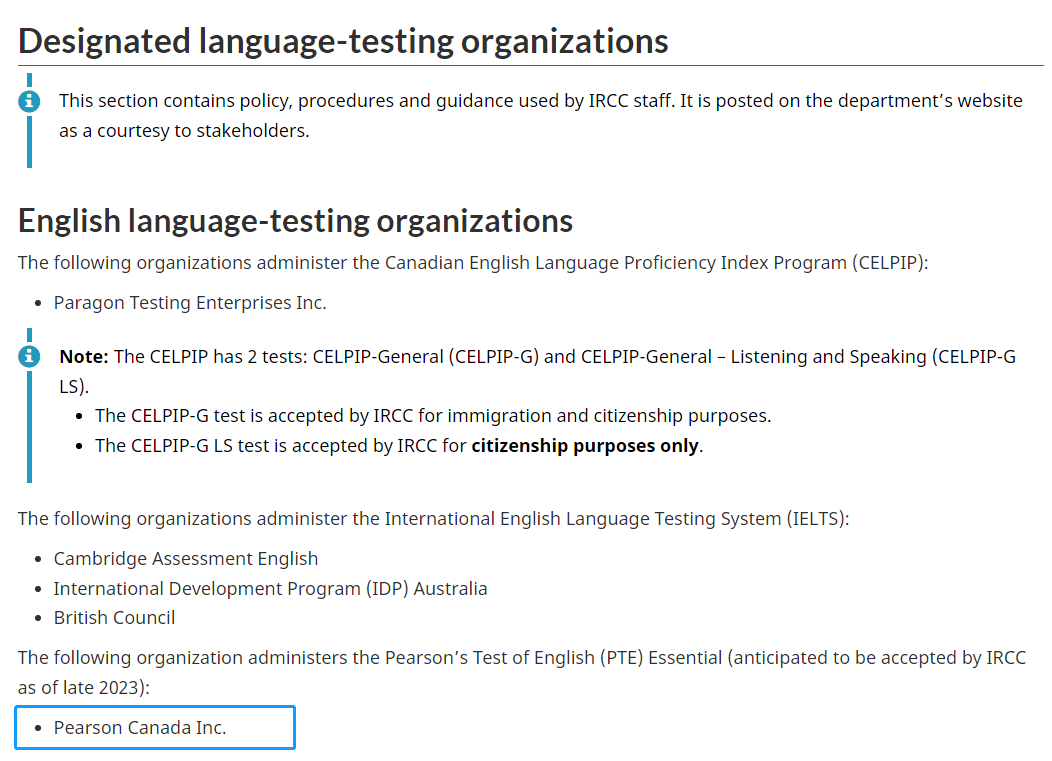This screenshot has width=1052, height=761.
Task: Click the sentence introducing IELTS organizations
Action: (x=433, y=518)
